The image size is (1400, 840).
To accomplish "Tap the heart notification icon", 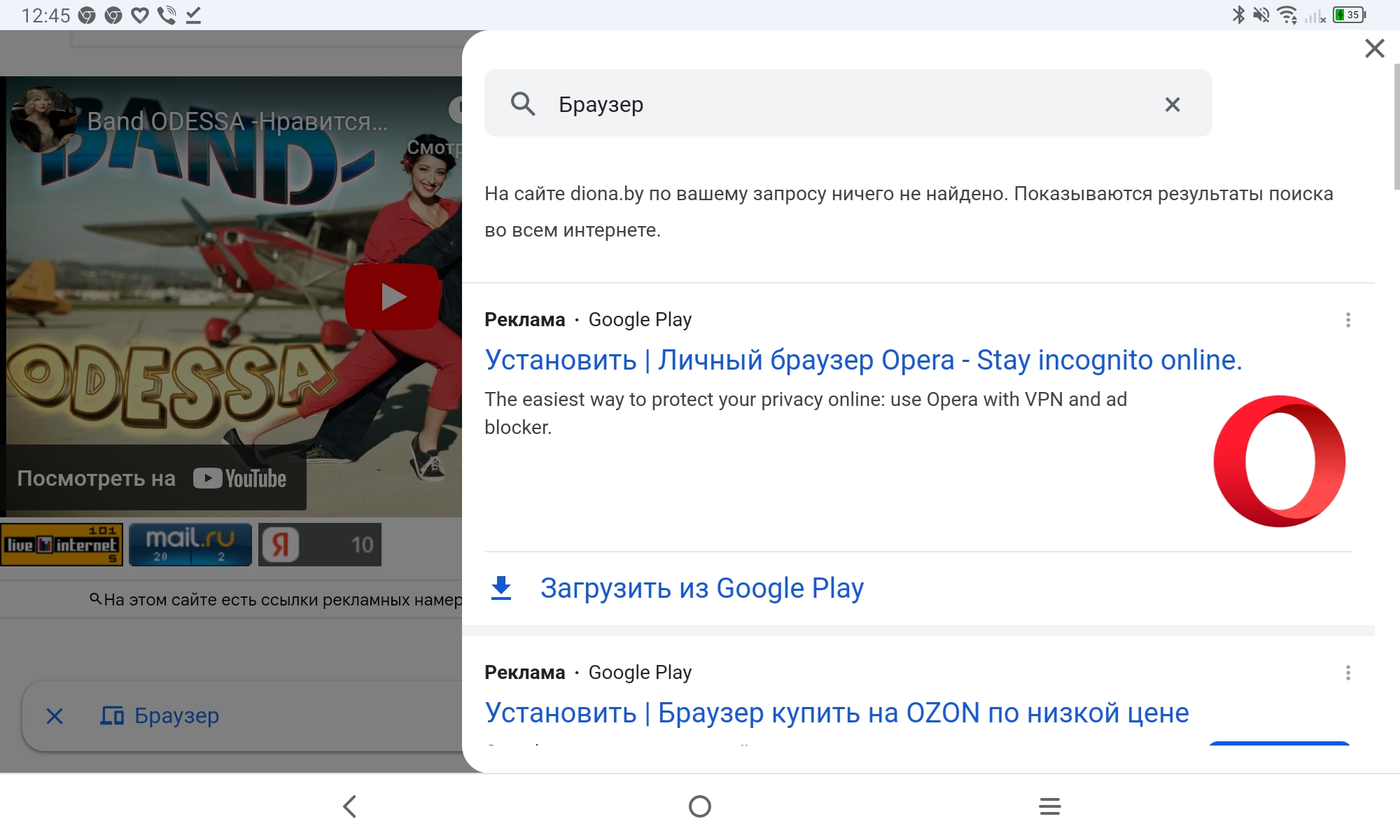I will coord(140,15).
